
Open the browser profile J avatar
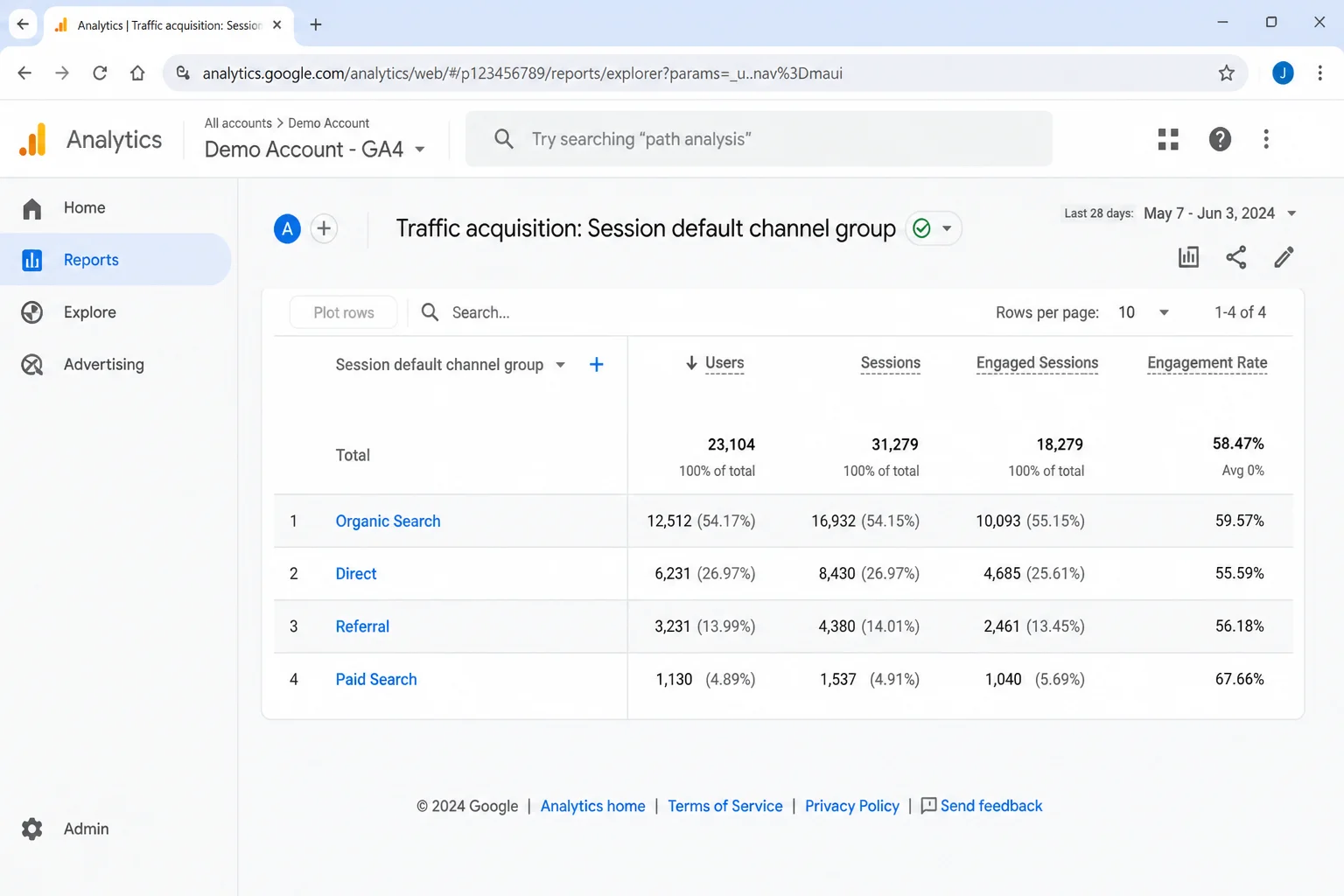pos(1283,73)
